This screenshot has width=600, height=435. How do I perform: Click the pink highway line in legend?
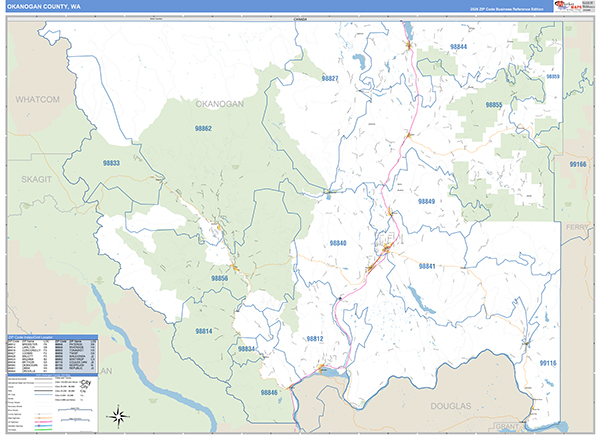(43, 422)
